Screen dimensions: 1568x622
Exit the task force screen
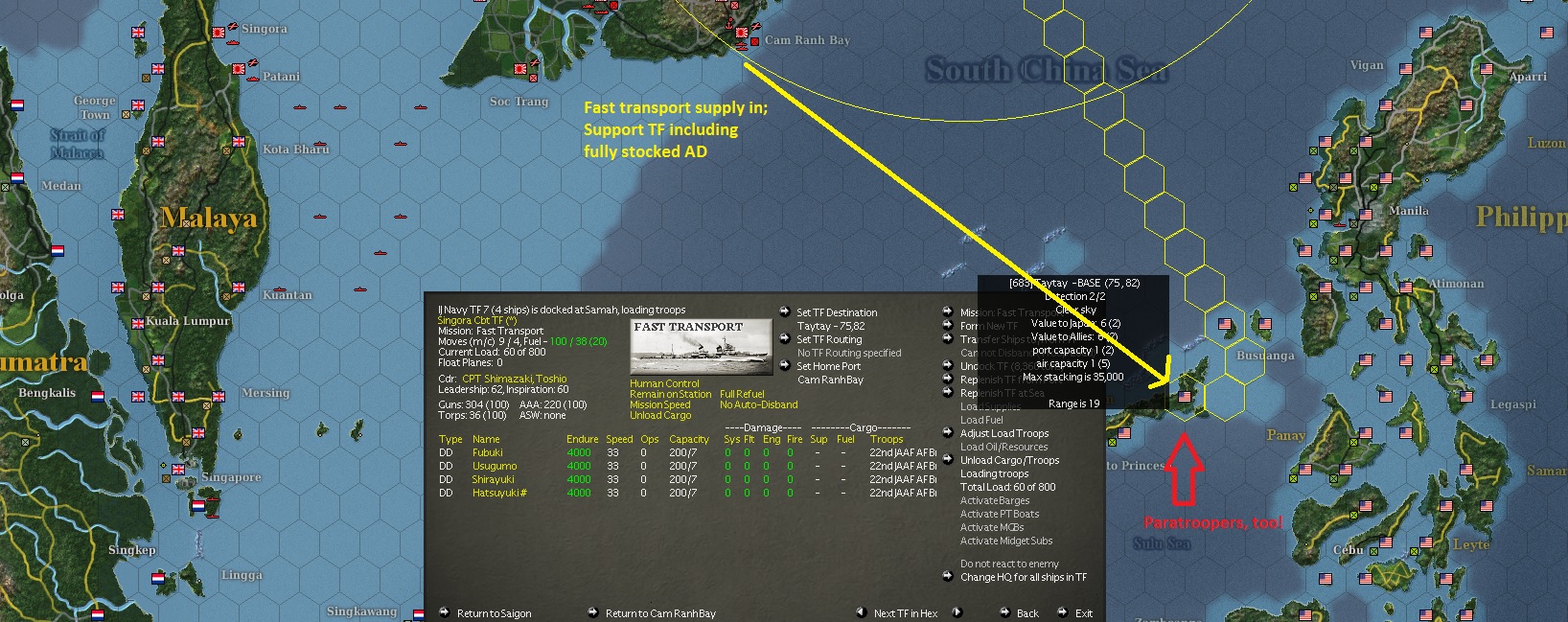pyautogui.click(x=1083, y=613)
